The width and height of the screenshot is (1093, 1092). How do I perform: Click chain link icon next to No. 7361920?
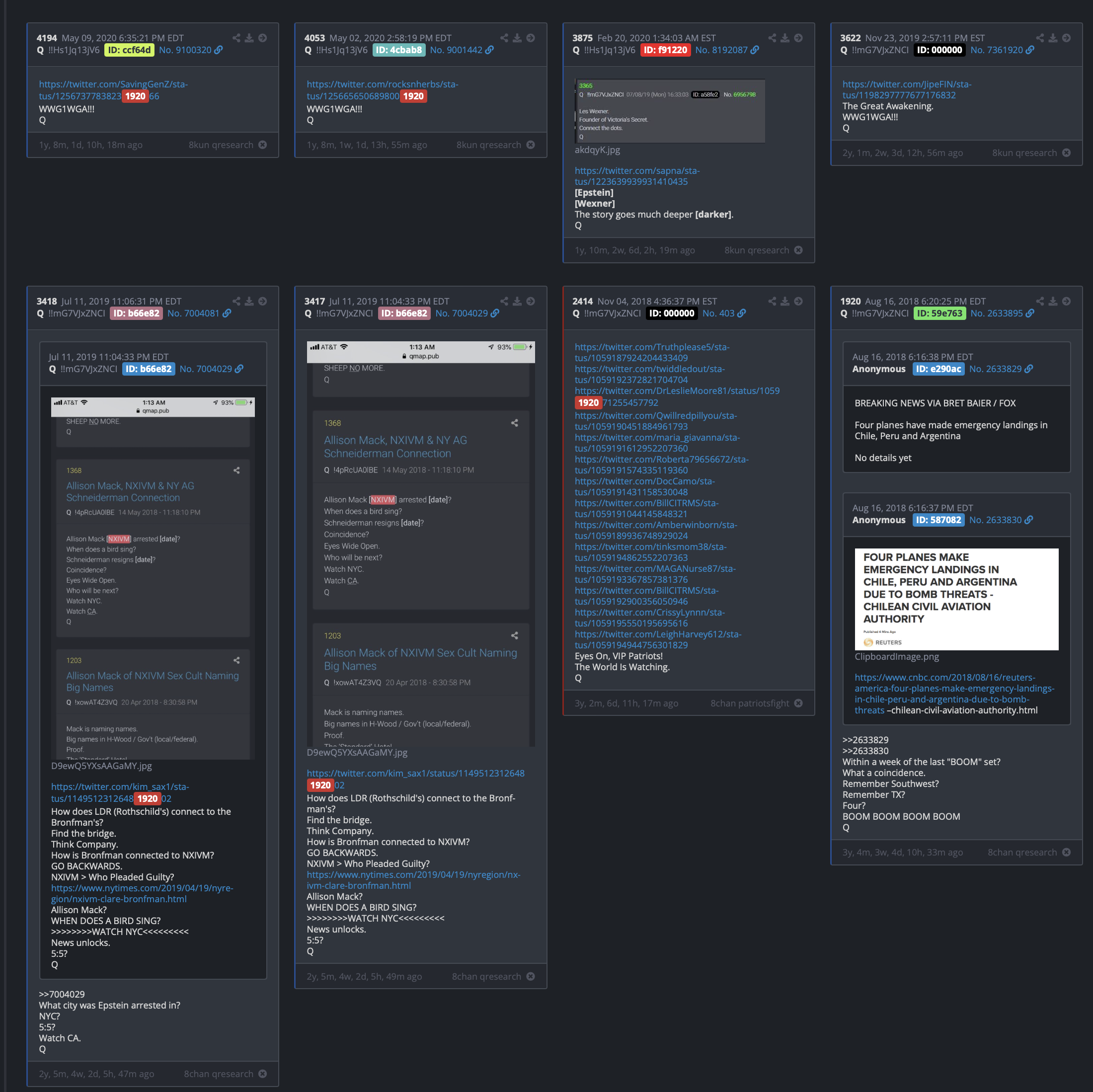tap(1030, 50)
